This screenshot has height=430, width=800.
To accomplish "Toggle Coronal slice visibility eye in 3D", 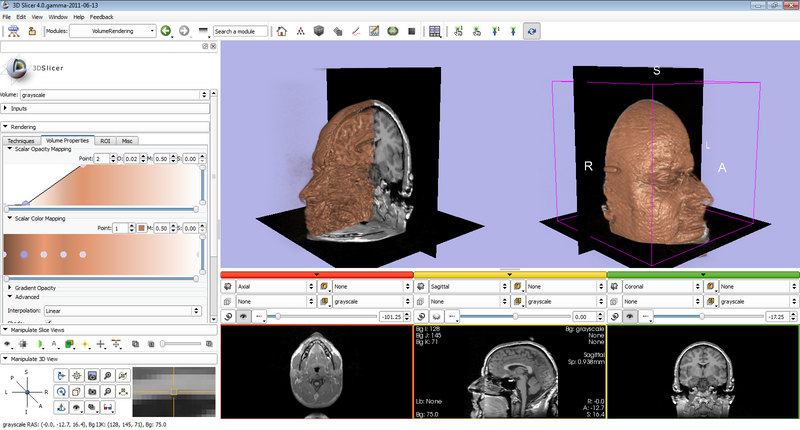I will click(x=630, y=317).
